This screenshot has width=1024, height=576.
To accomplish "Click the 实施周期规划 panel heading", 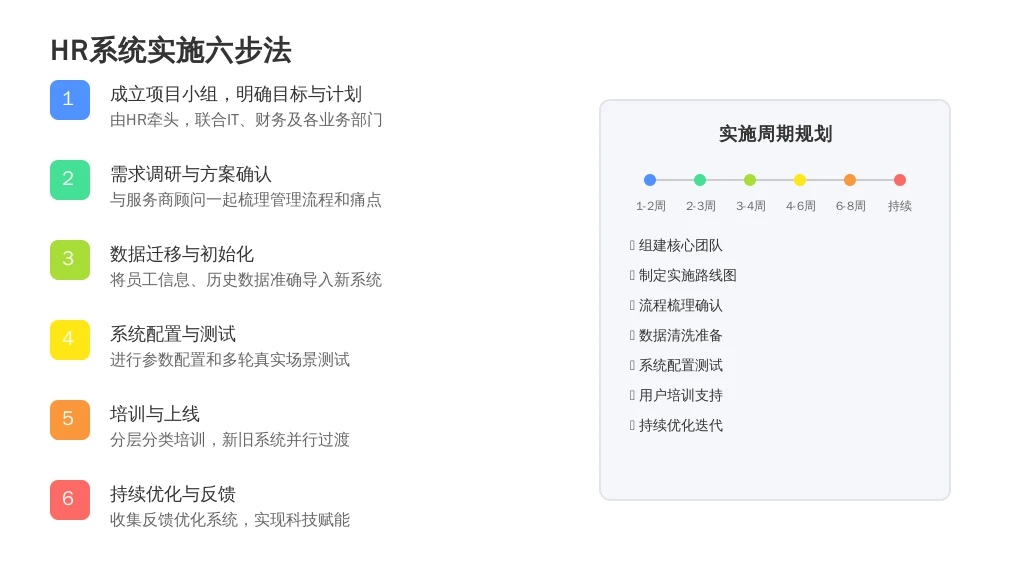I will [775, 134].
